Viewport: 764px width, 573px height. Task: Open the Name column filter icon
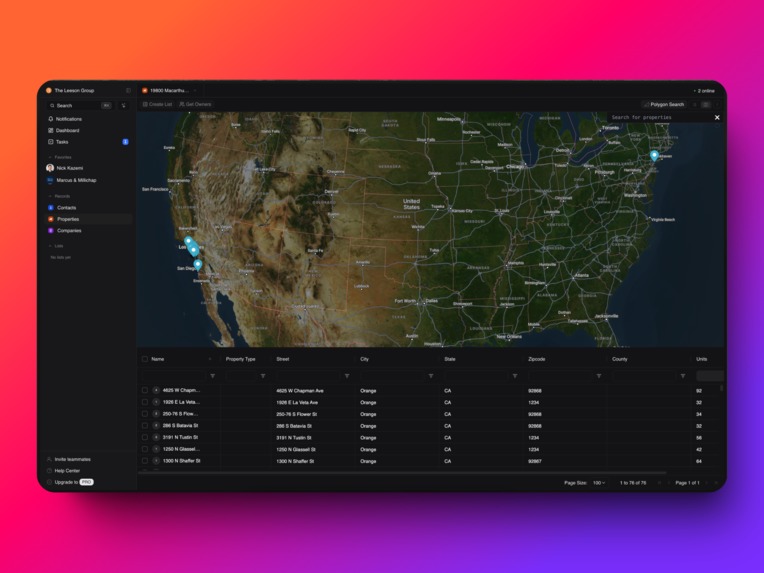[212, 376]
